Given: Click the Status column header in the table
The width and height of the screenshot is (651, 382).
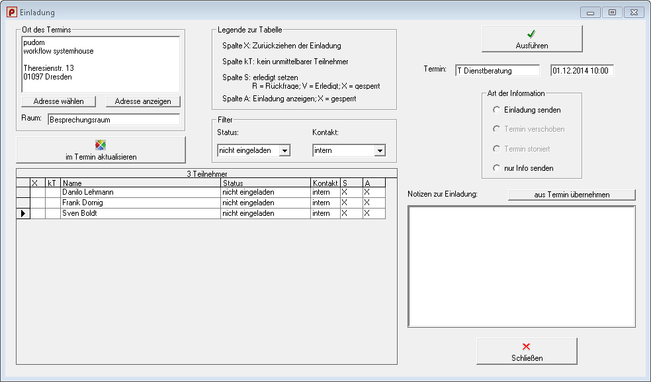Looking at the screenshot, I should 265,183.
